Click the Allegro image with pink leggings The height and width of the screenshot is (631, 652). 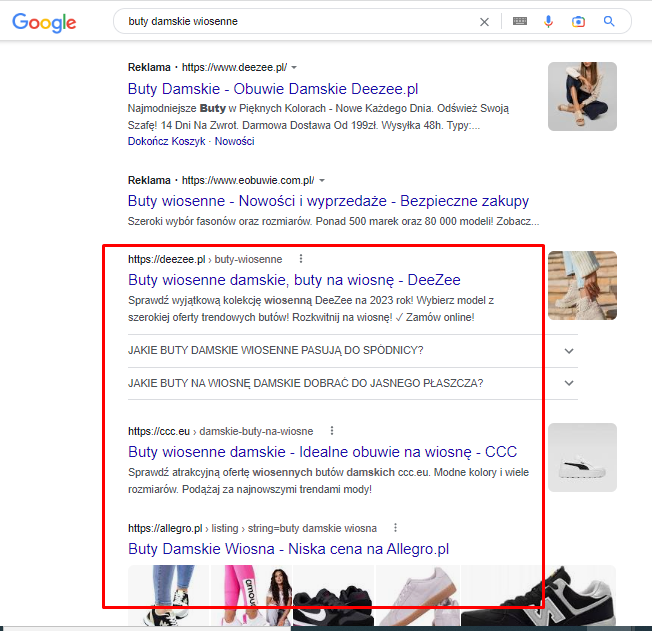click(x=251, y=595)
